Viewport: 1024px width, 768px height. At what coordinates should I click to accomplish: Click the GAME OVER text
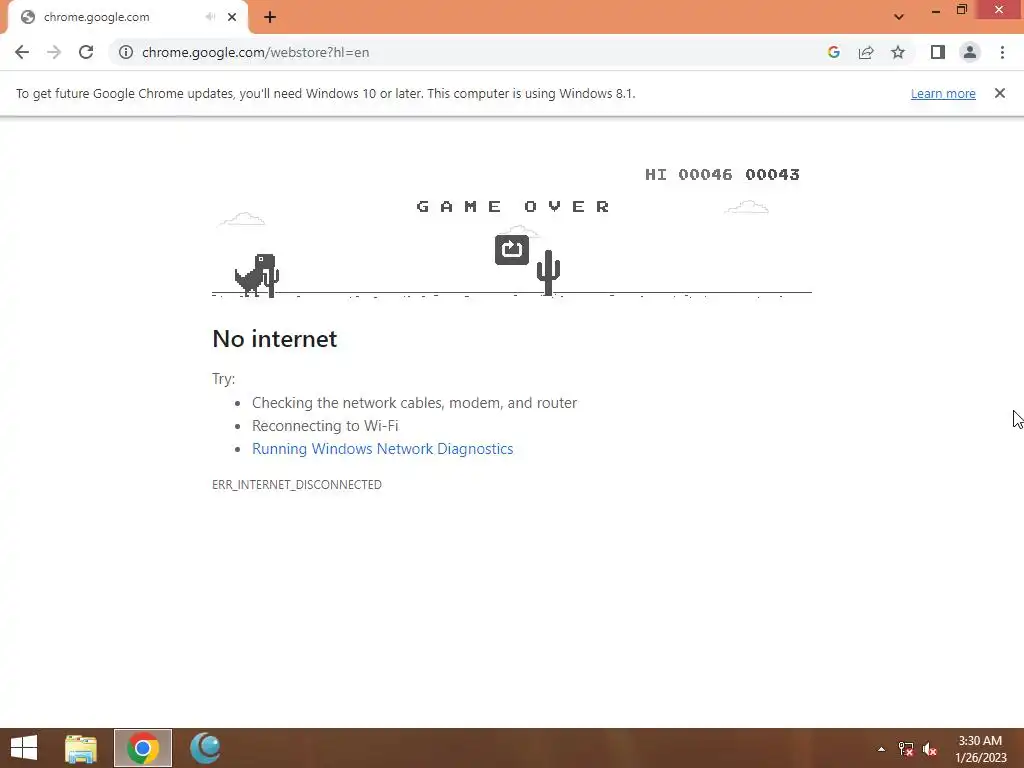(x=513, y=206)
